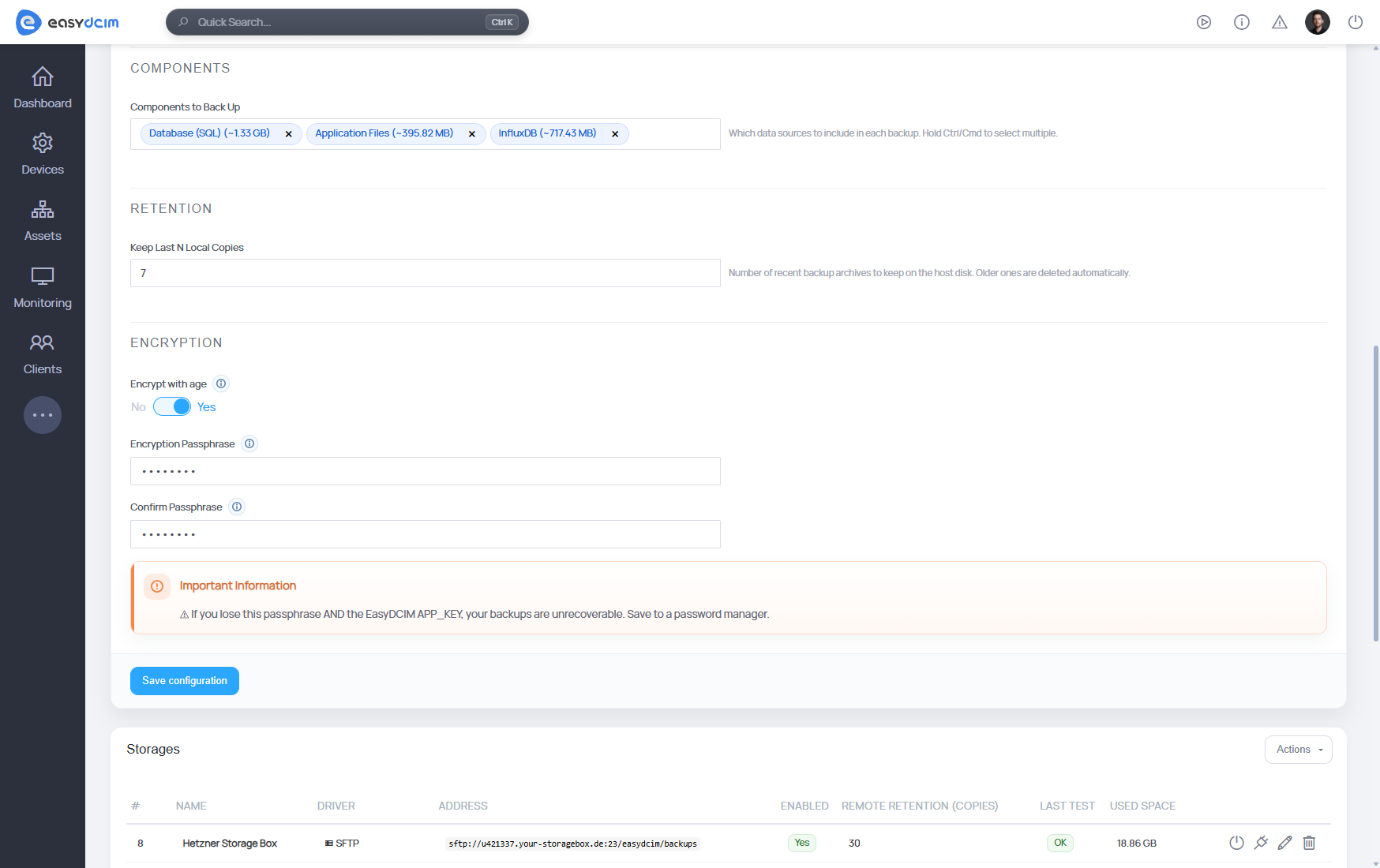Toggle the Encrypt with age switch
This screenshot has height=868, width=1380.
(x=172, y=406)
